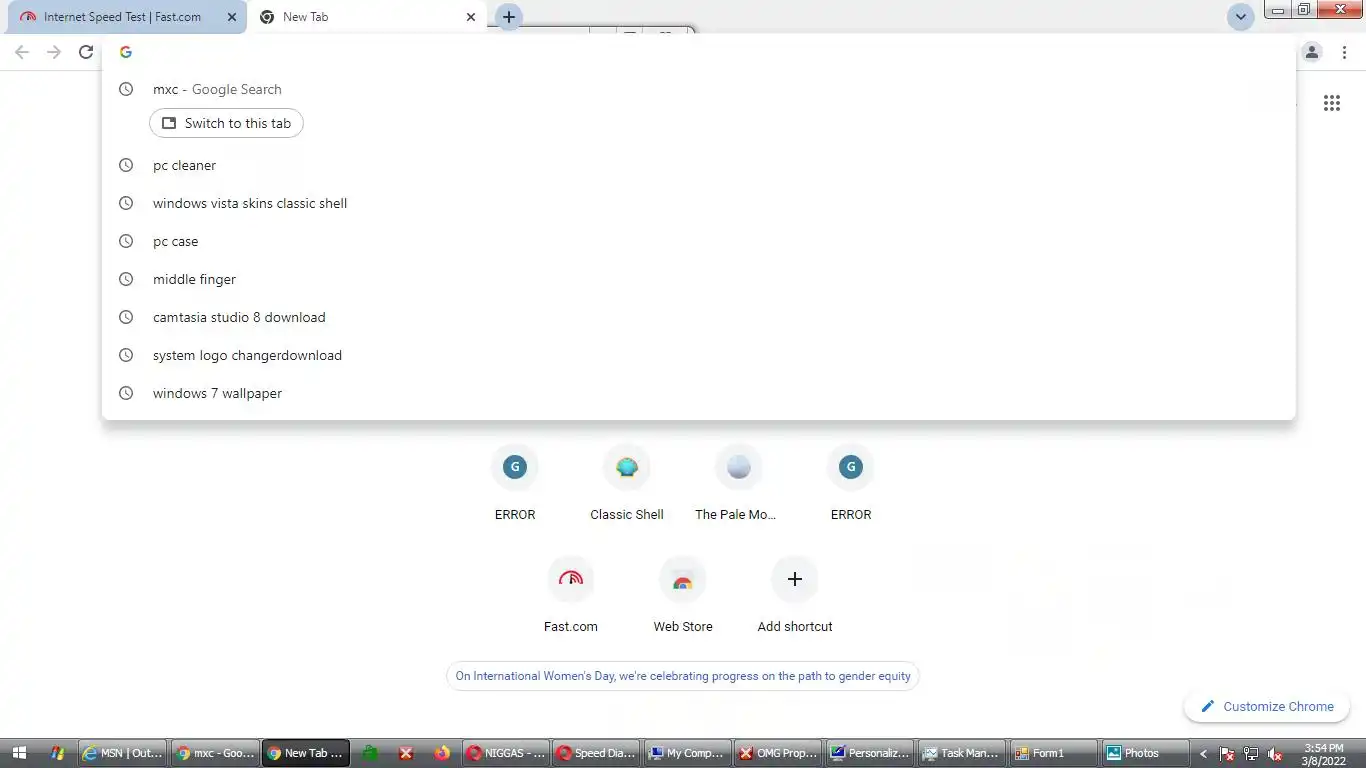Click Switch to this tab button

pyautogui.click(x=226, y=123)
